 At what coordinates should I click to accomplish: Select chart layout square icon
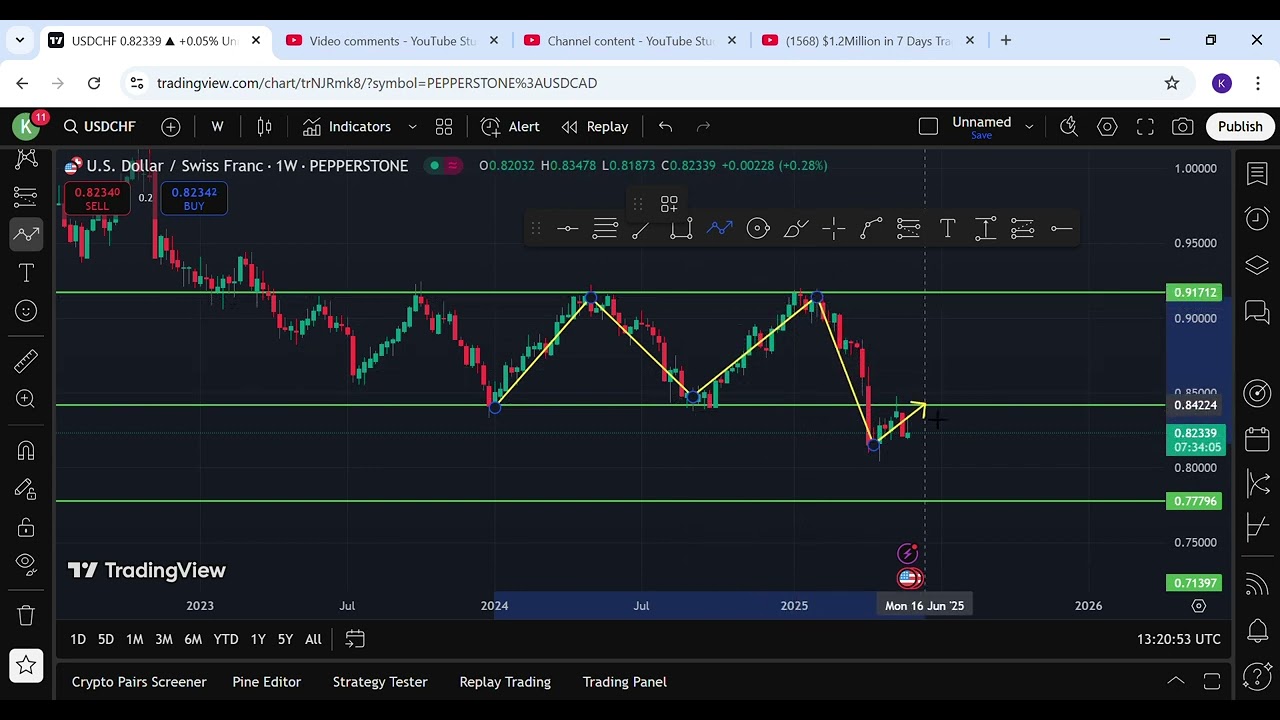pos(928,127)
